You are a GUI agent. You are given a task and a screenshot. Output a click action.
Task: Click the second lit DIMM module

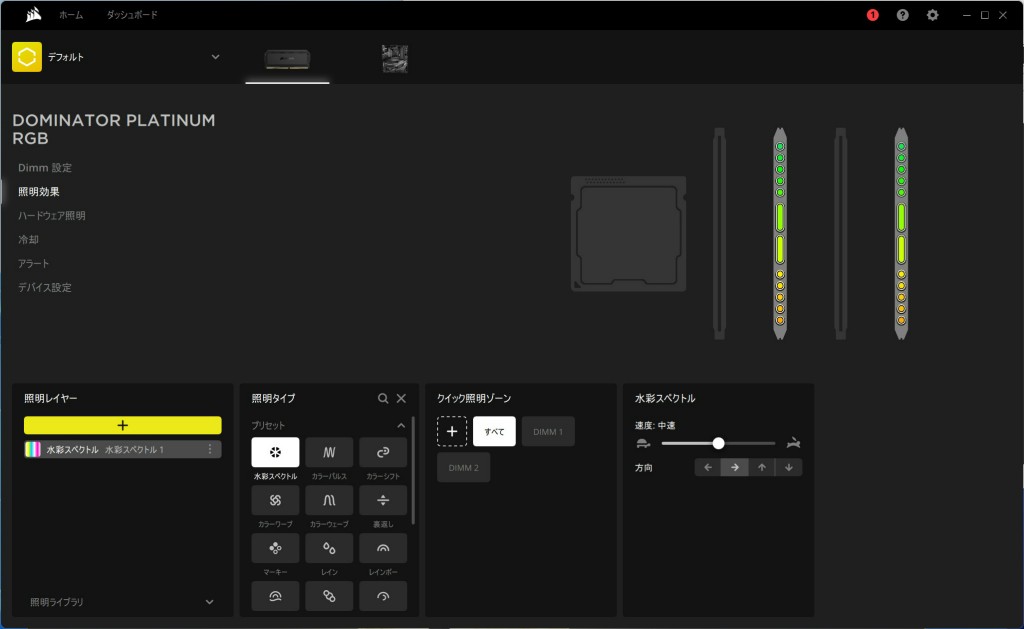click(x=901, y=233)
